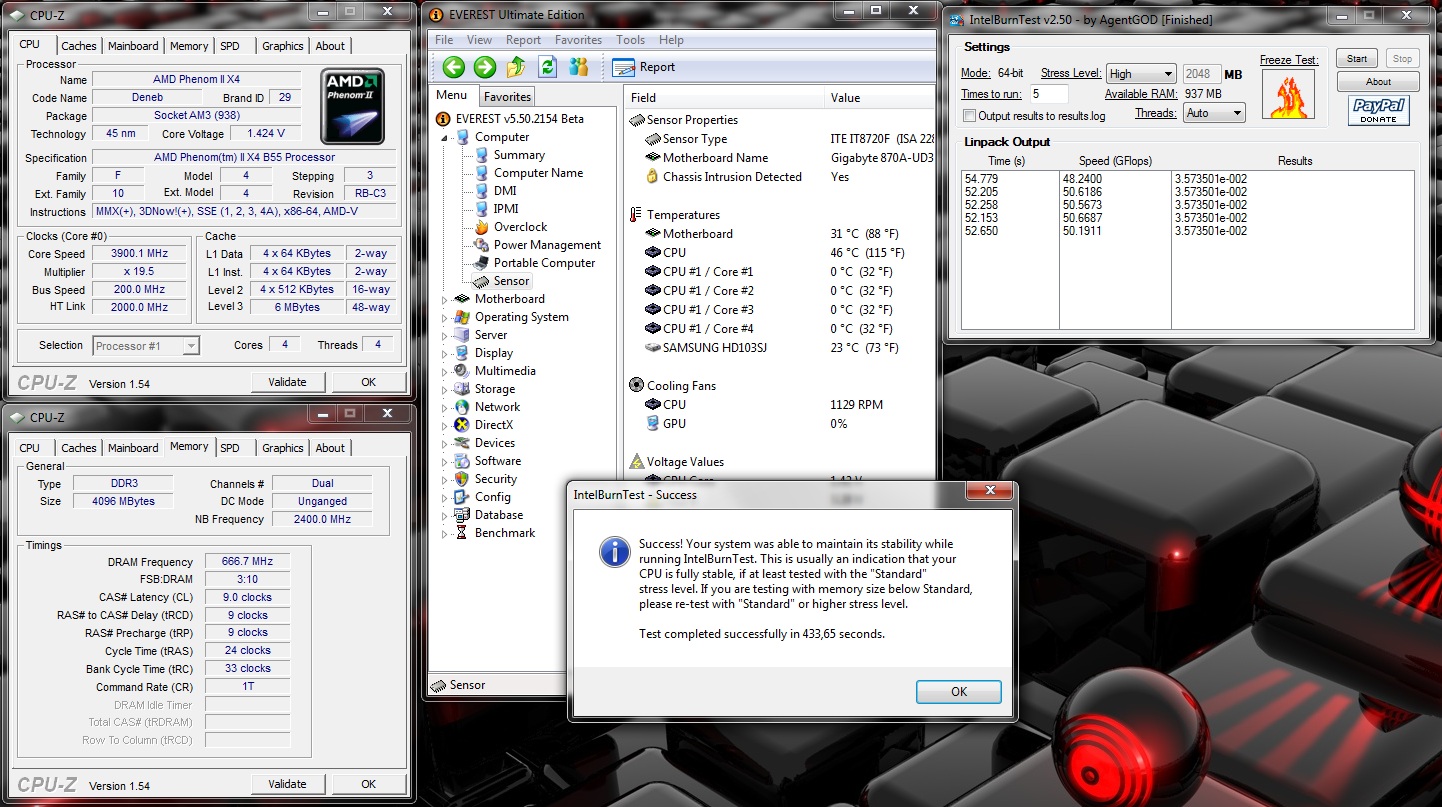
Task: Open Power Management in EVEREST tree
Action: click(x=547, y=245)
